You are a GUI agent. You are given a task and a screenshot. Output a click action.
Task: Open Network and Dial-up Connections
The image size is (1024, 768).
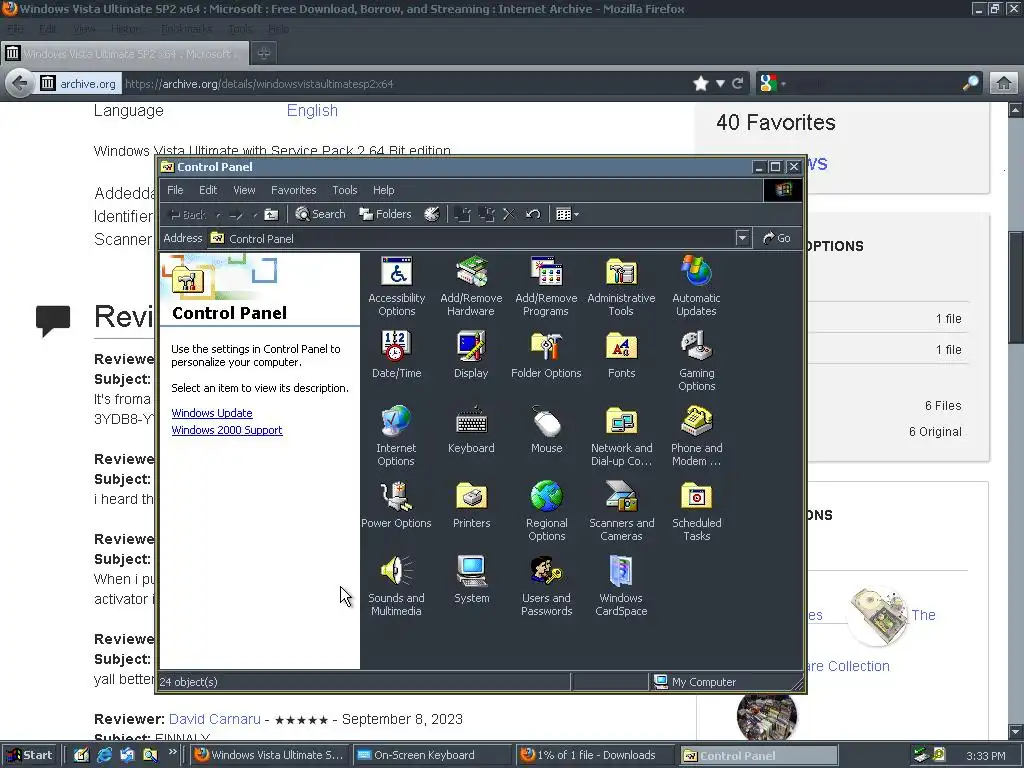coord(621,436)
